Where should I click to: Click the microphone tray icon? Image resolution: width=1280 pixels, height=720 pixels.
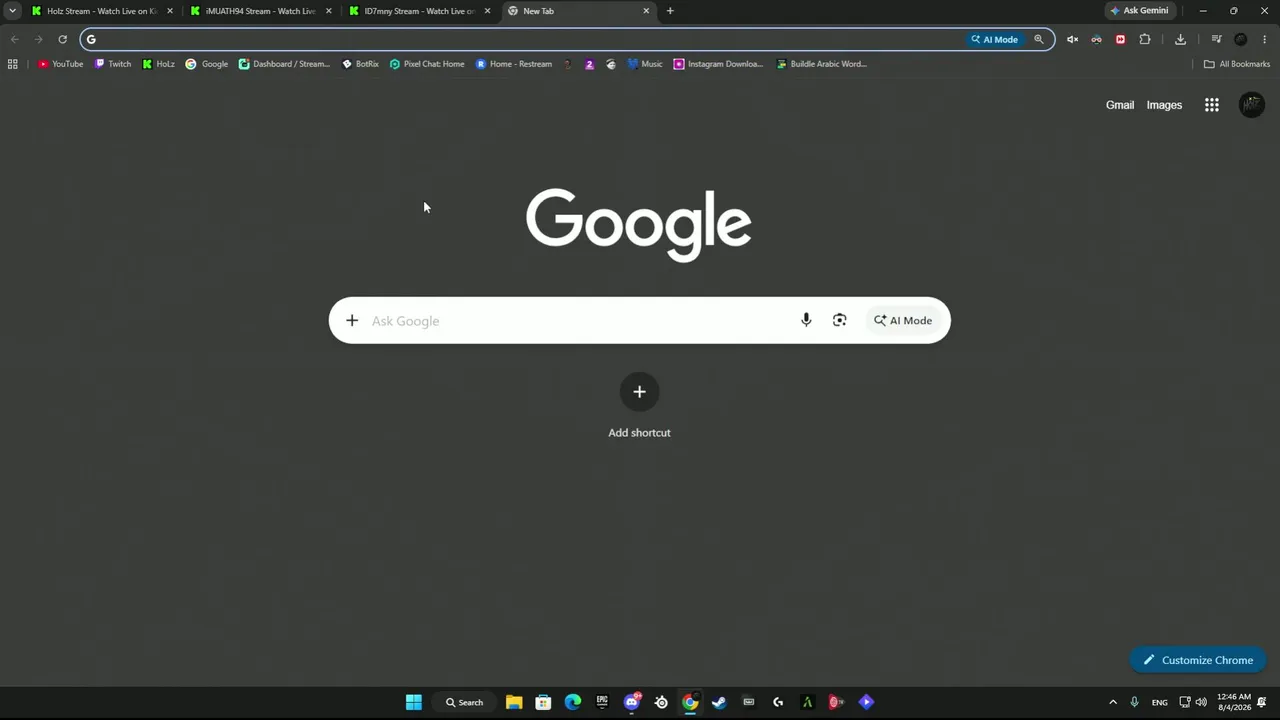click(x=1134, y=702)
